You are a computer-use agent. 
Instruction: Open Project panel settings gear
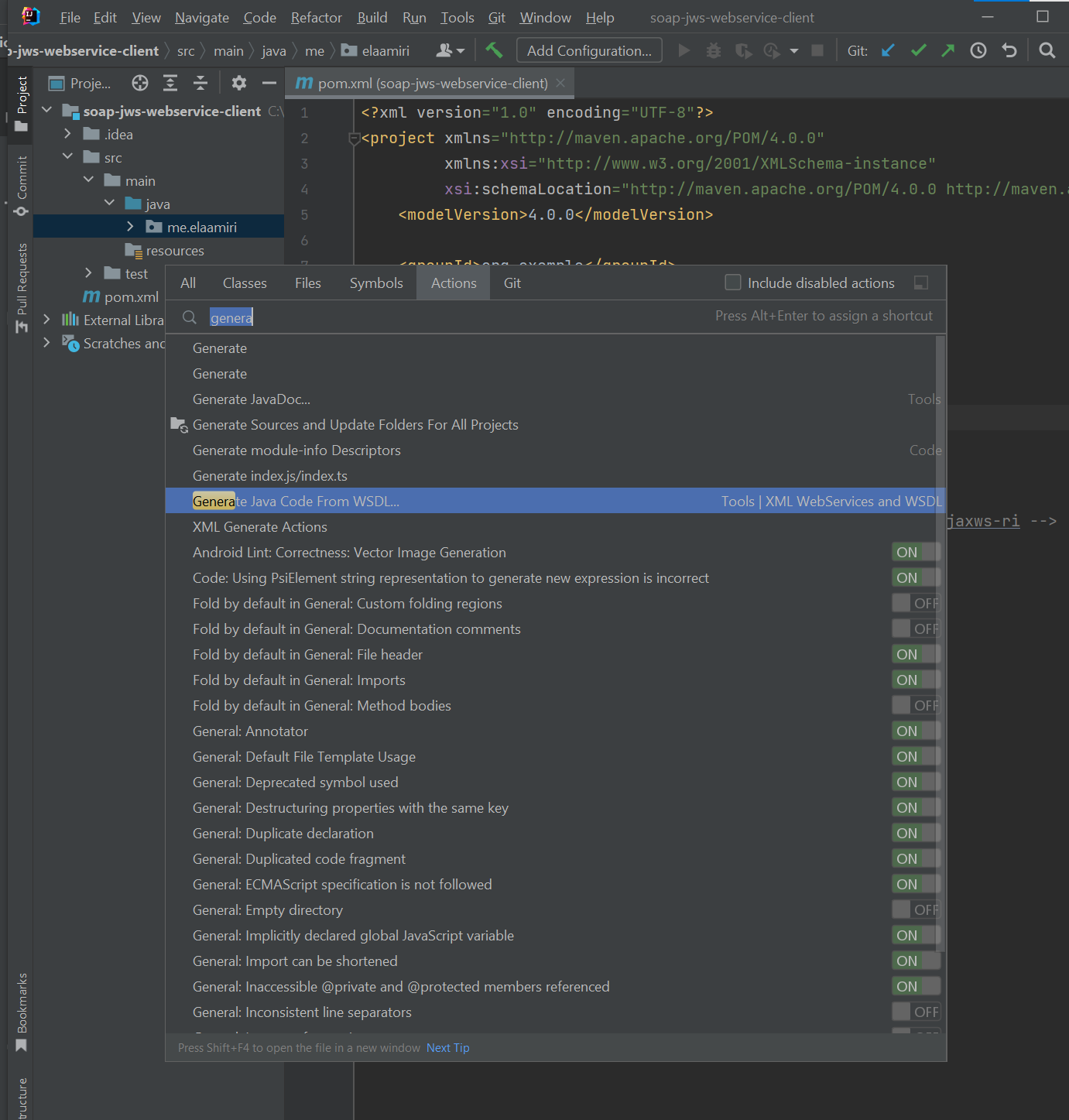pyautogui.click(x=239, y=83)
